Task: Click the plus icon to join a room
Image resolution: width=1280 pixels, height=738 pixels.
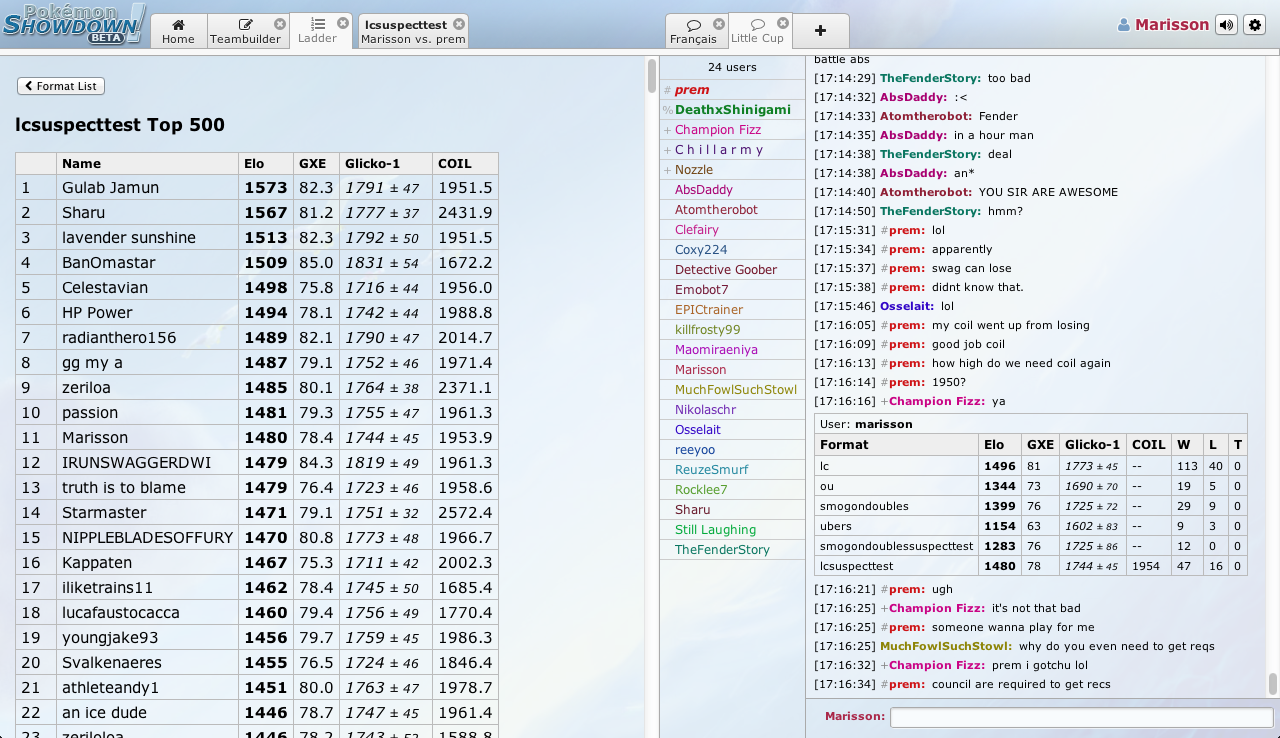Action: pos(820,30)
